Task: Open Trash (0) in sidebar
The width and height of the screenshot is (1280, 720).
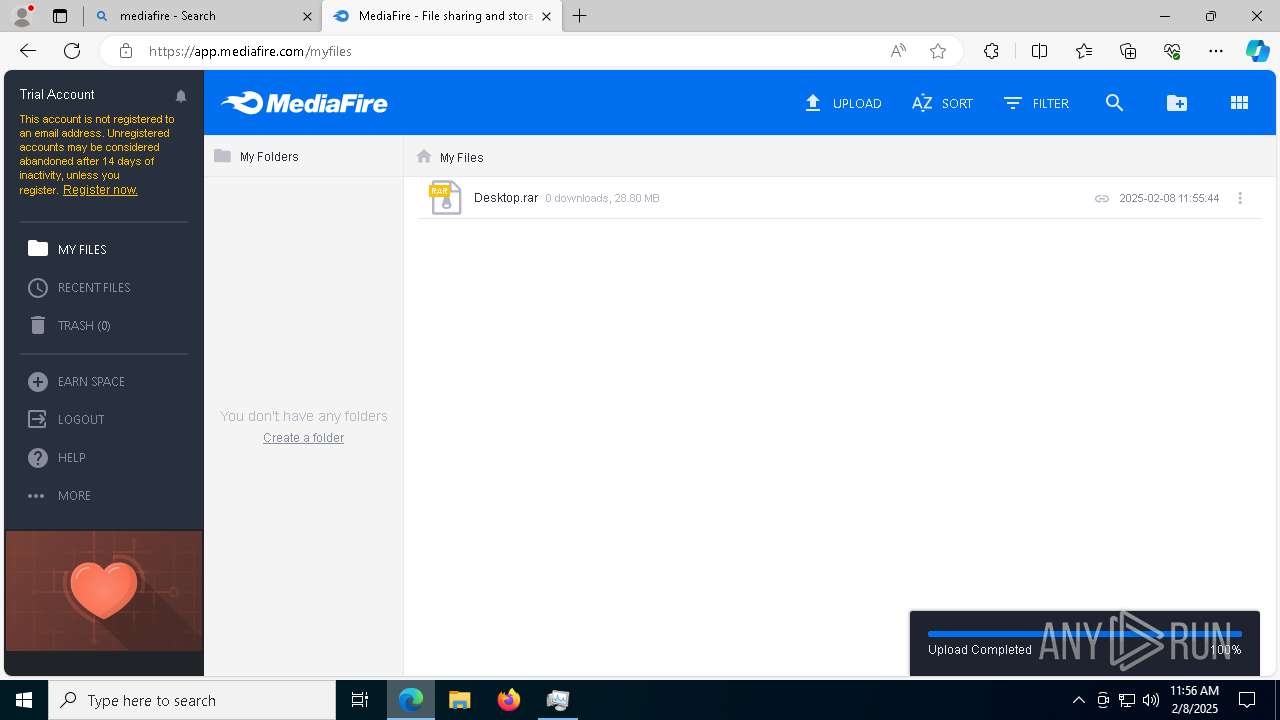Action: (70, 326)
